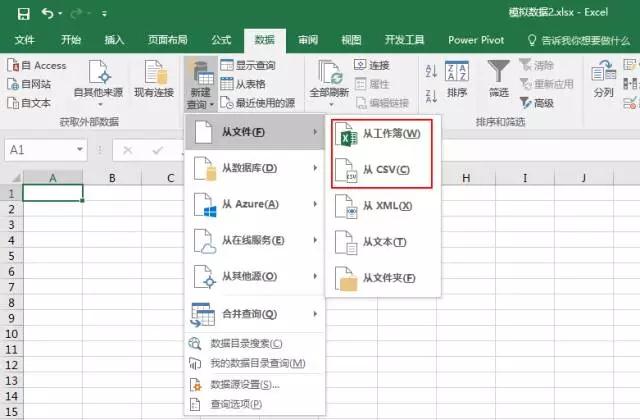Switch to the 审阅 tab

tap(308, 40)
